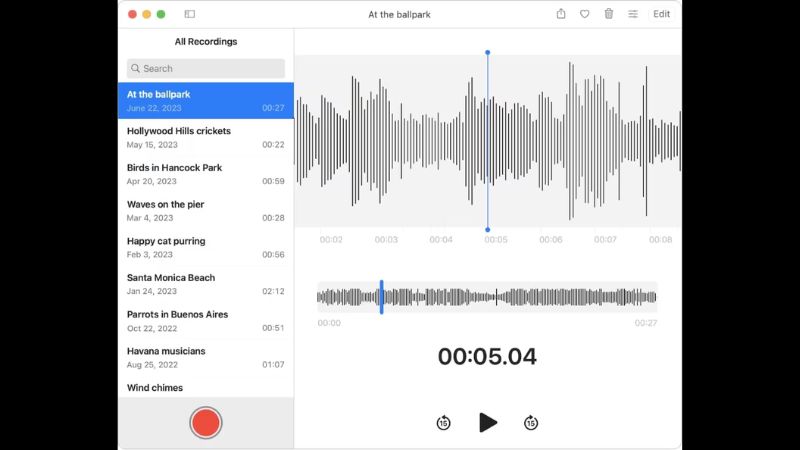The image size is (800, 450).
Task: Skip back 15 seconds
Action: click(x=443, y=423)
